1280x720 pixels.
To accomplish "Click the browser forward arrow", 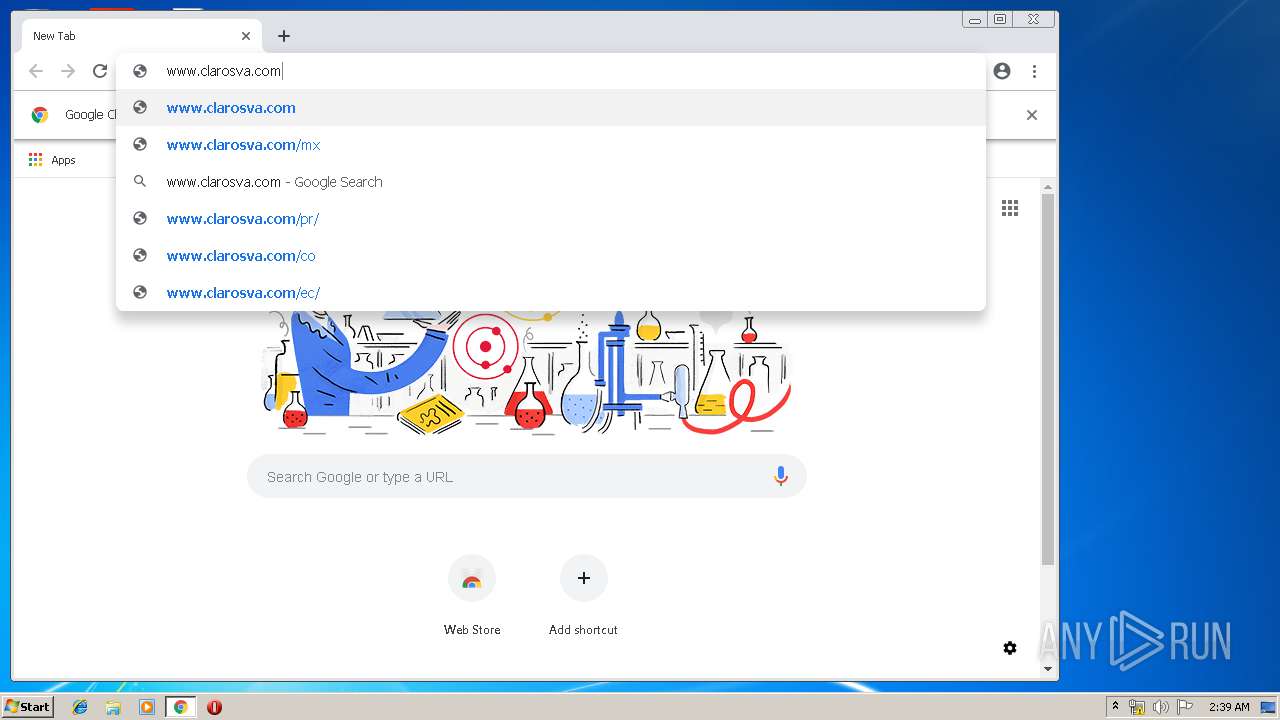I will tap(68, 71).
